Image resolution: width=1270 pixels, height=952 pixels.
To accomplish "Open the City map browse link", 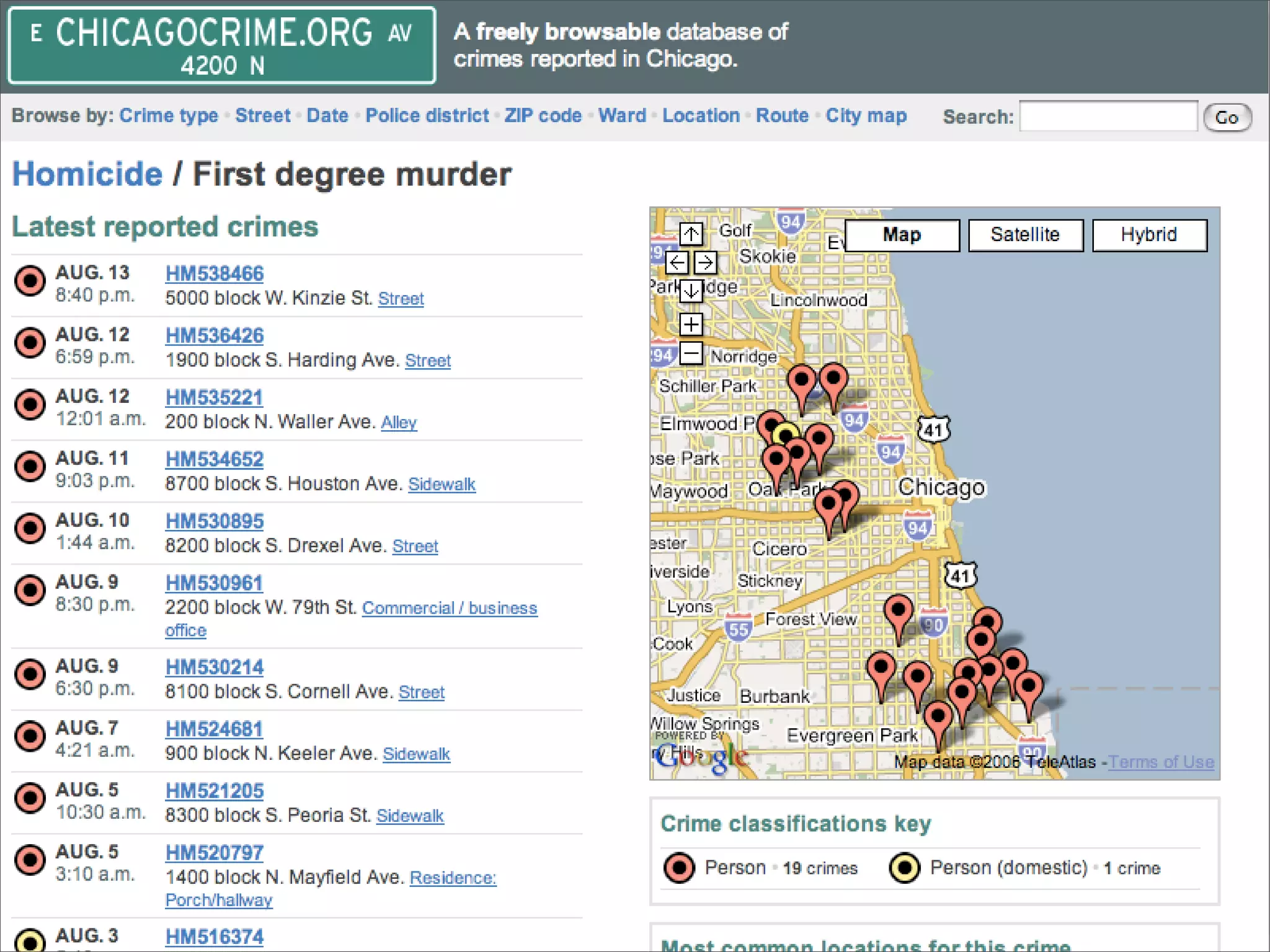I will click(x=866, y=116).
